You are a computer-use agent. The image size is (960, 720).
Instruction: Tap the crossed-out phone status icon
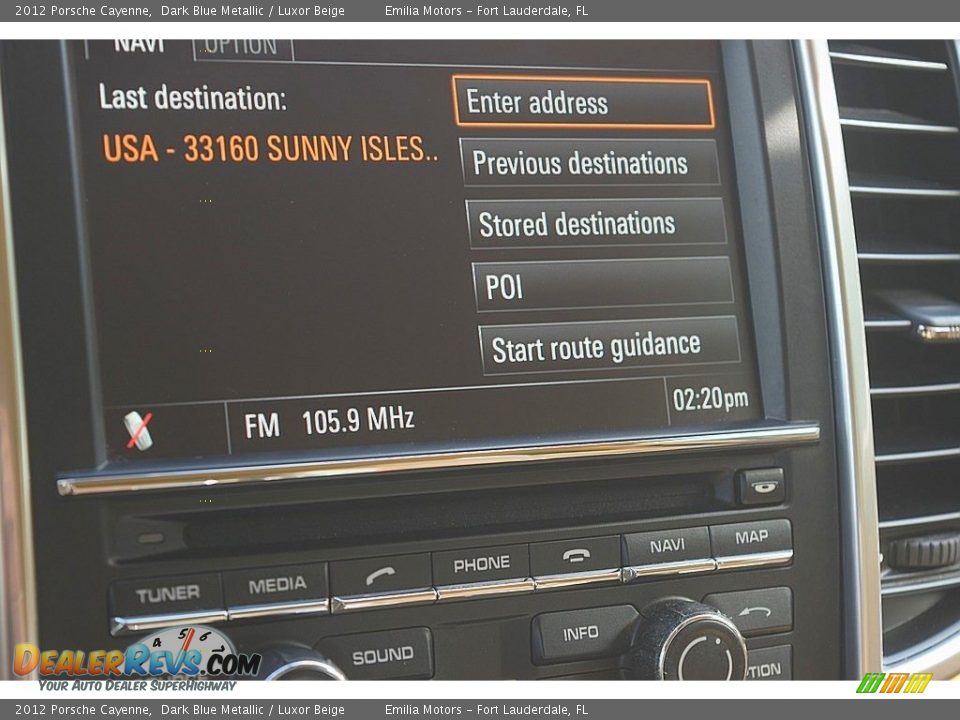140,430
